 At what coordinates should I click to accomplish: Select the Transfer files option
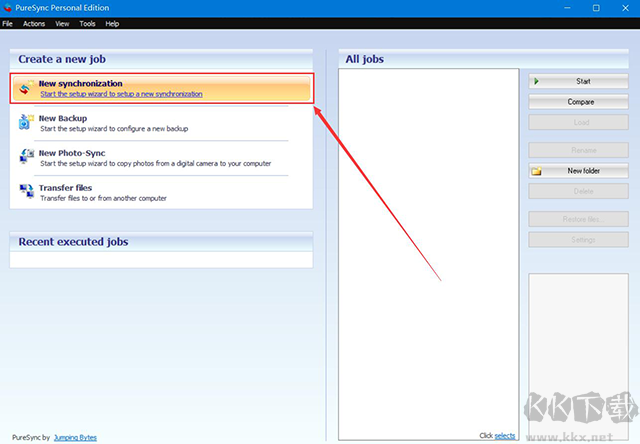[x=161, y=193]
